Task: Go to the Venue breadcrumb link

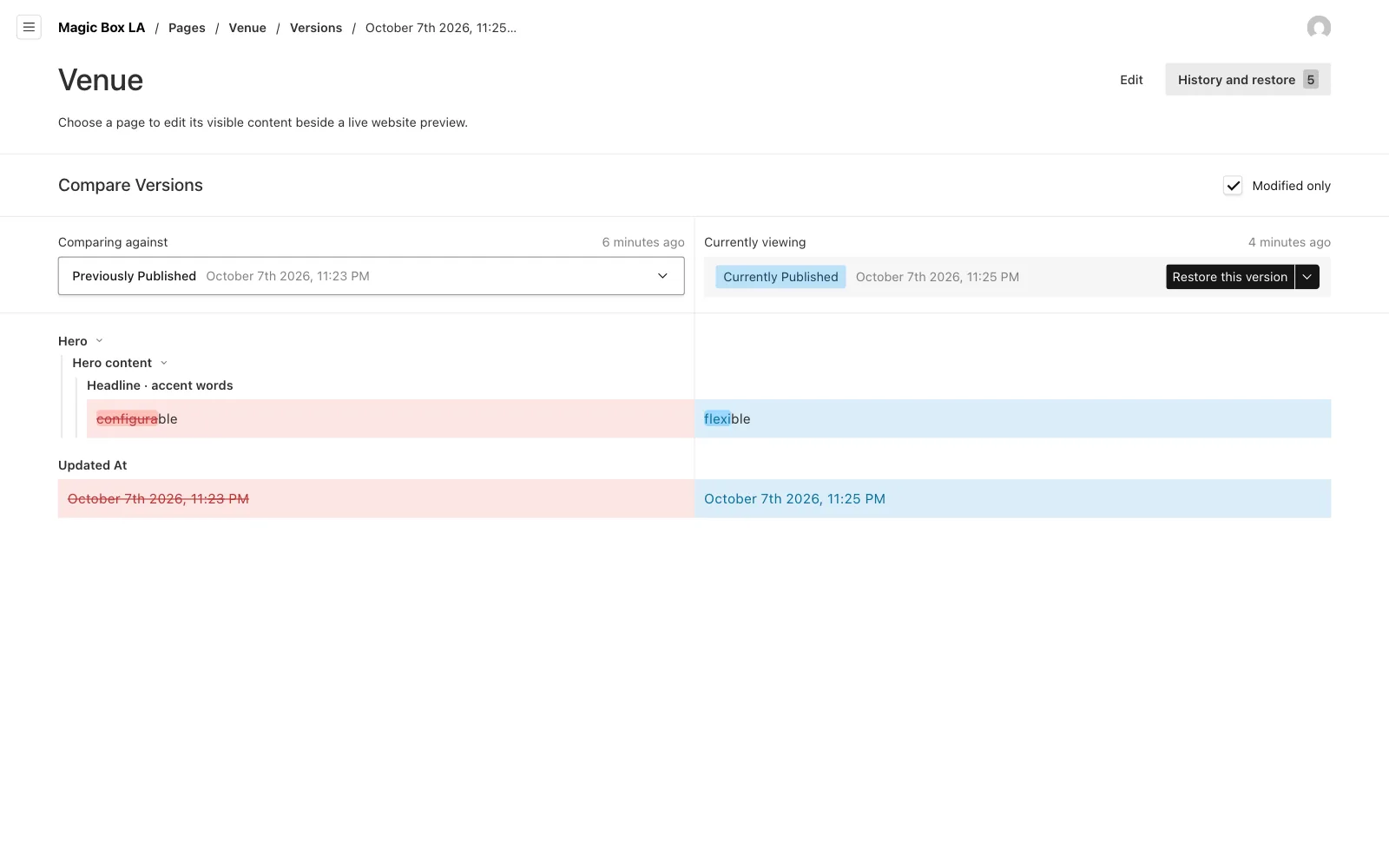Action: (x=247, y=28)
